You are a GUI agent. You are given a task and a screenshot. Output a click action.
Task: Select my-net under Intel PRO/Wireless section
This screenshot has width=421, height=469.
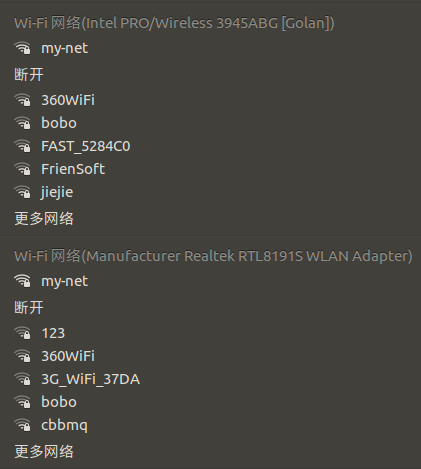(210, 48)
